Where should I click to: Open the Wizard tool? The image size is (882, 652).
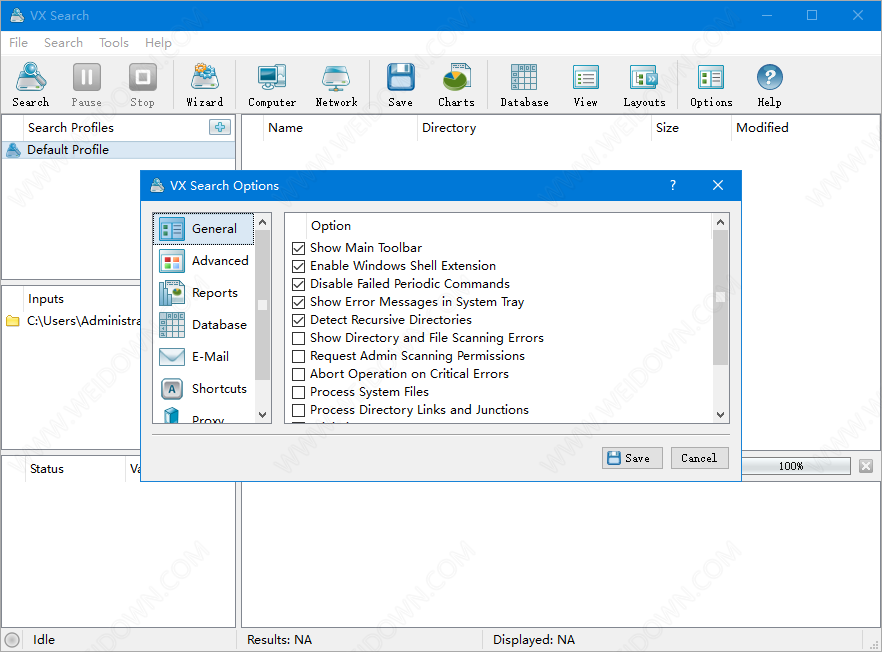point(205,85)
